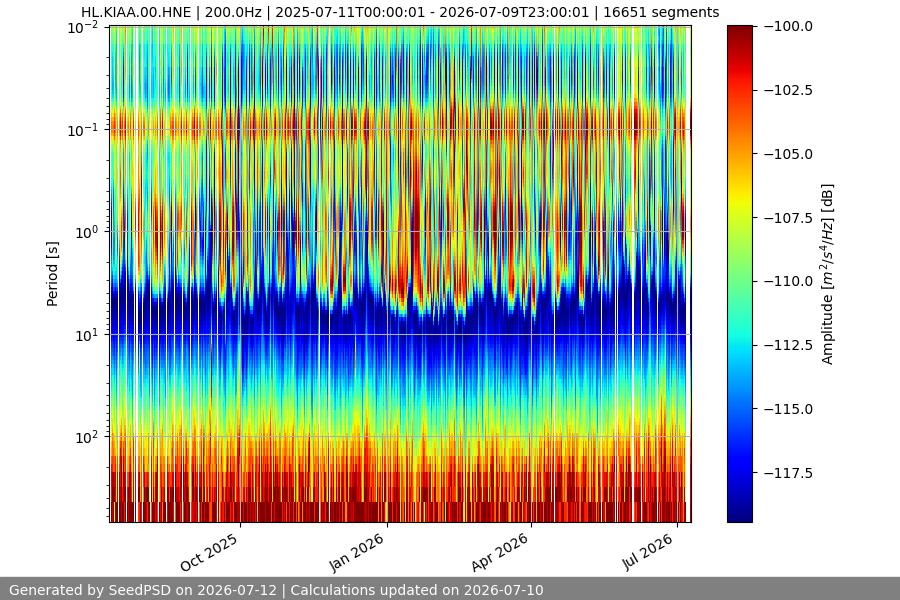Click the −117.5 colorbar tick label
This screenshot has width=900, height=600.
788,473
